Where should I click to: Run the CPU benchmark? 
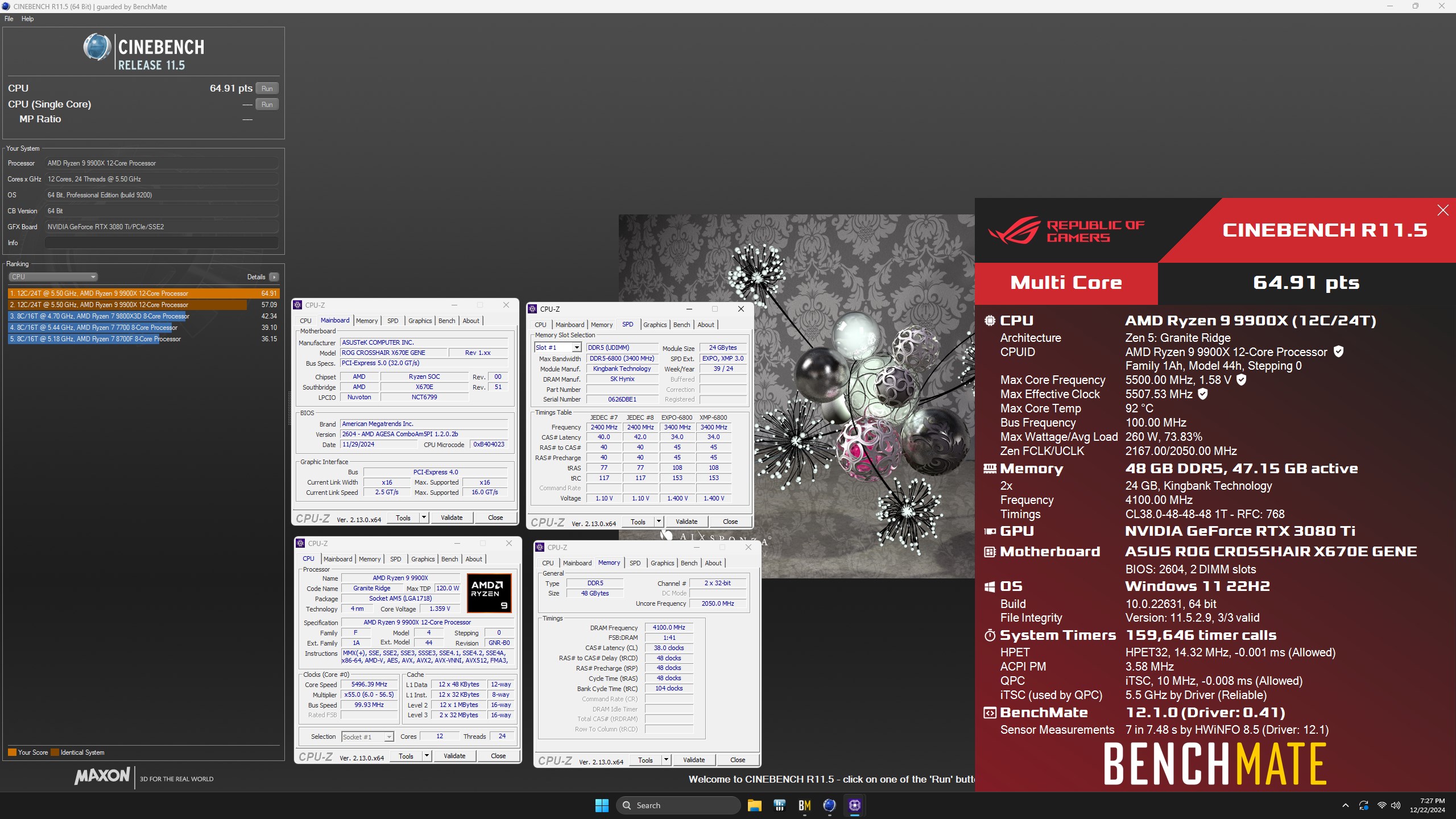[267, 88]
